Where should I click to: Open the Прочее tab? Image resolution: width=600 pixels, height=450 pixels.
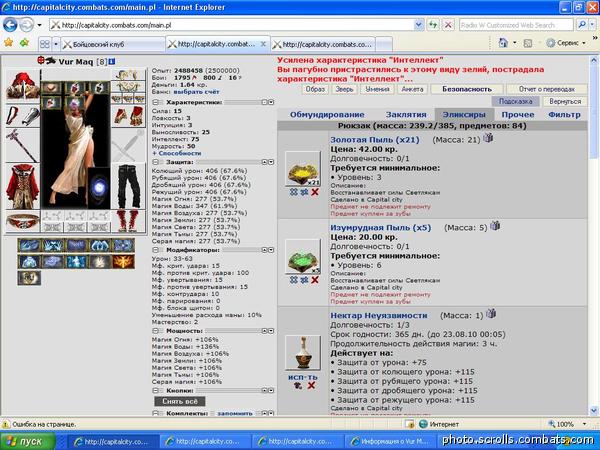click(x=518, y=114)
